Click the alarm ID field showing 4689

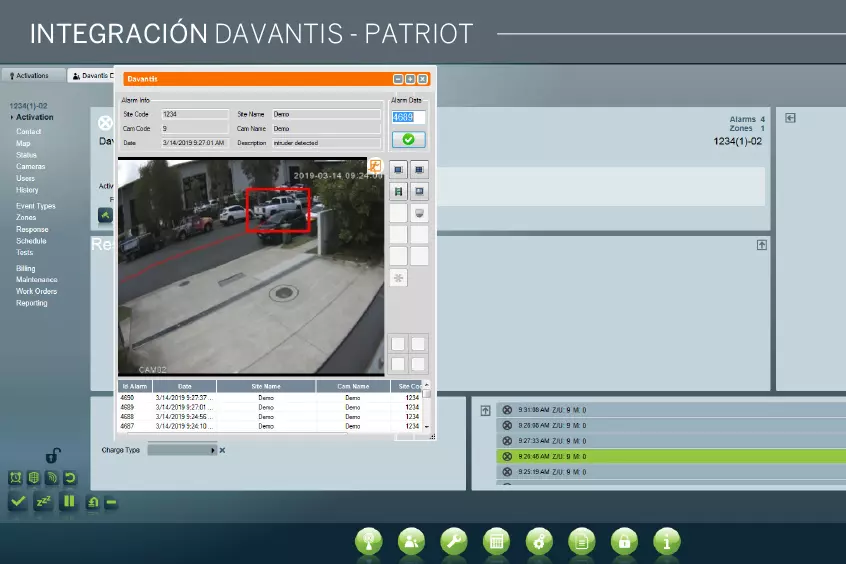pos(408,117)
